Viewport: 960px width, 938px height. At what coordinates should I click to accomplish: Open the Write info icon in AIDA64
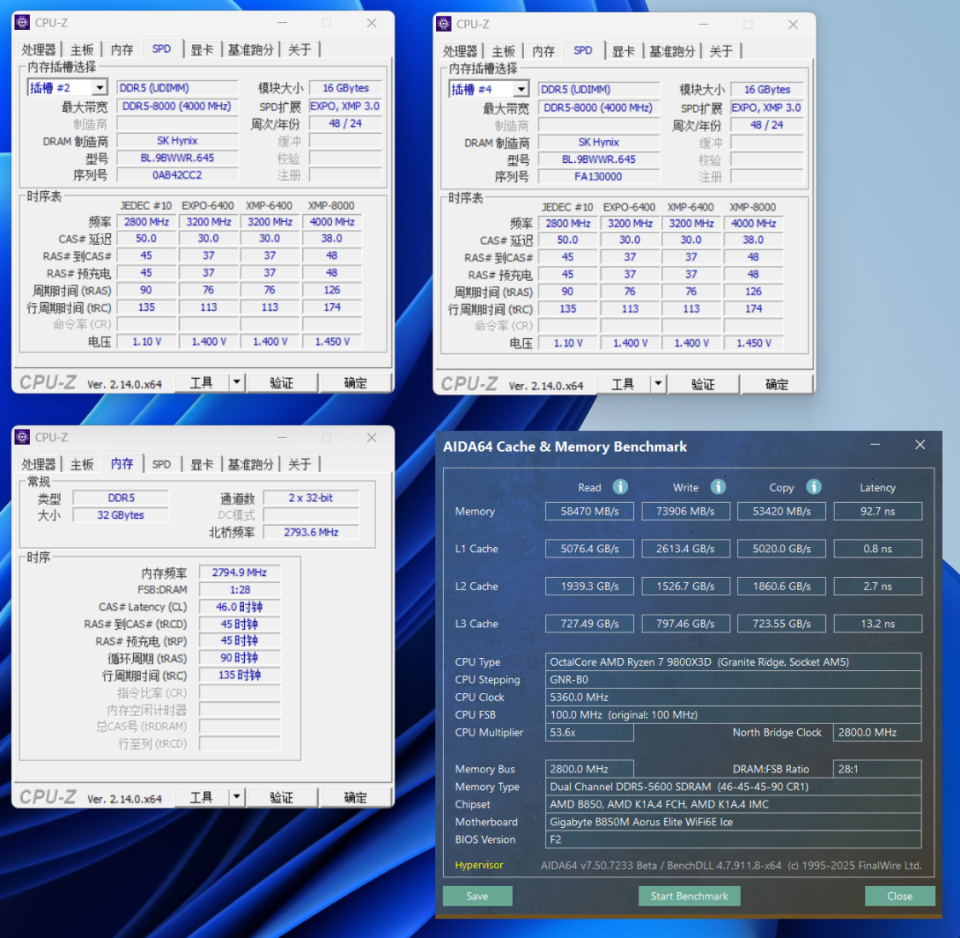(718, 487)
